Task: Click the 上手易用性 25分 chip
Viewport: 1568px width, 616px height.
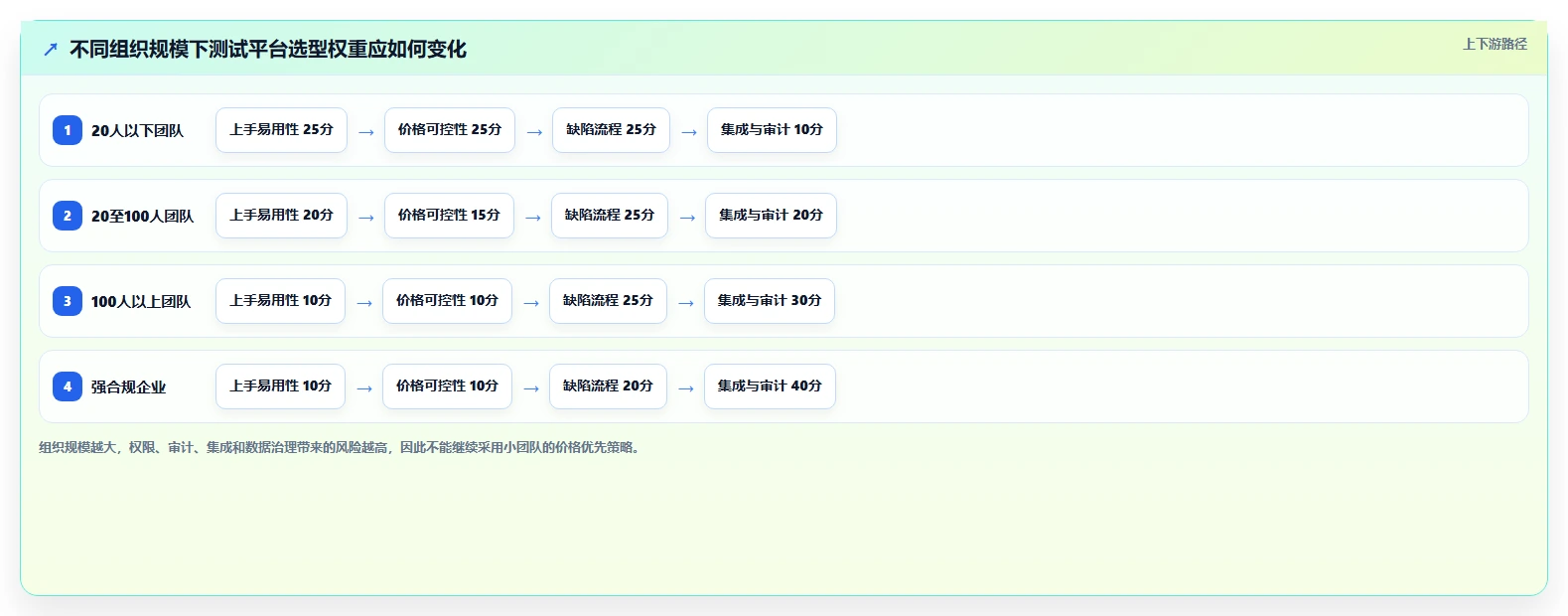Action: pos(281,130)
